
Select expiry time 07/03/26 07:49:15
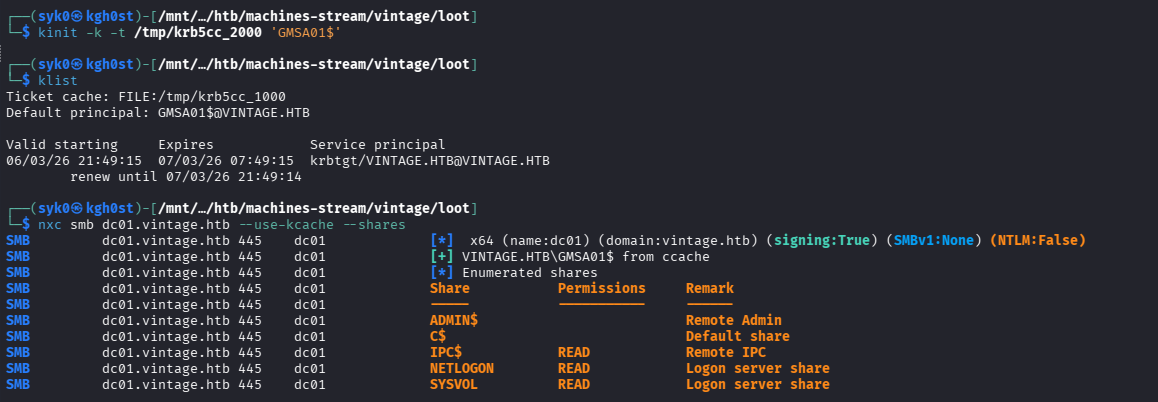point(226,160)
